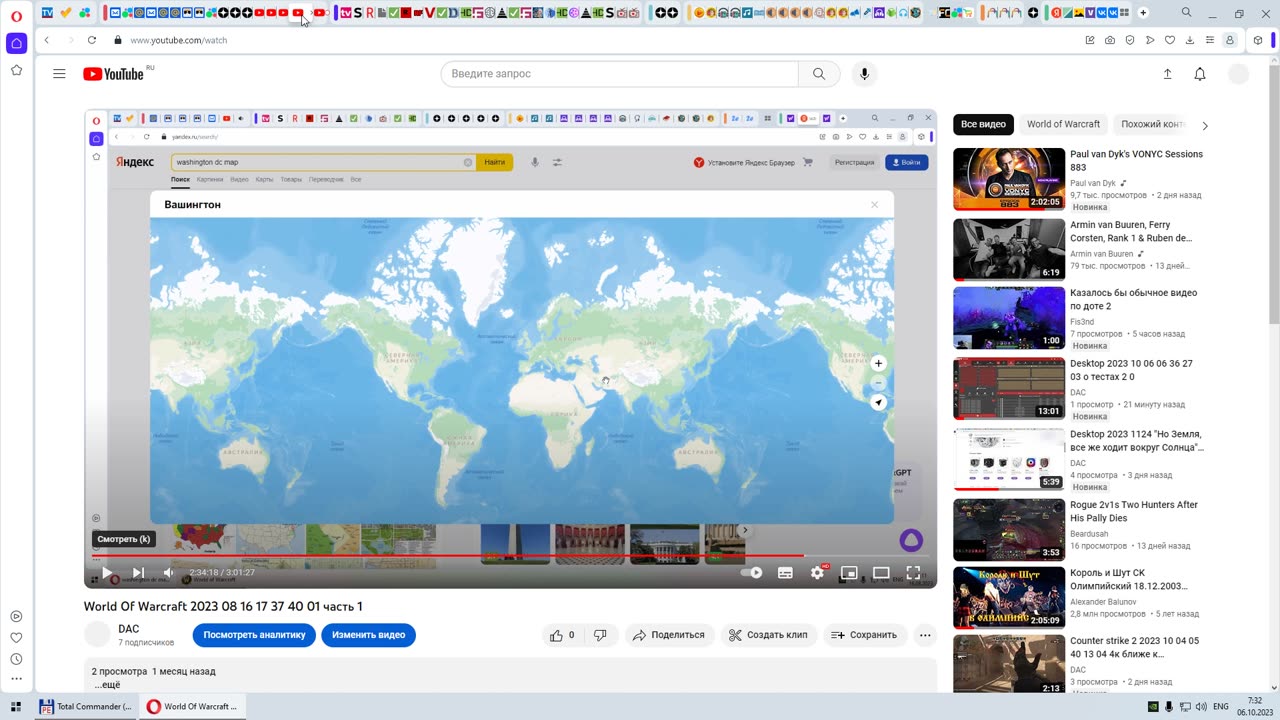1280x720 pixels.
Task: Click the Изменить видео button
Action: 368,635
